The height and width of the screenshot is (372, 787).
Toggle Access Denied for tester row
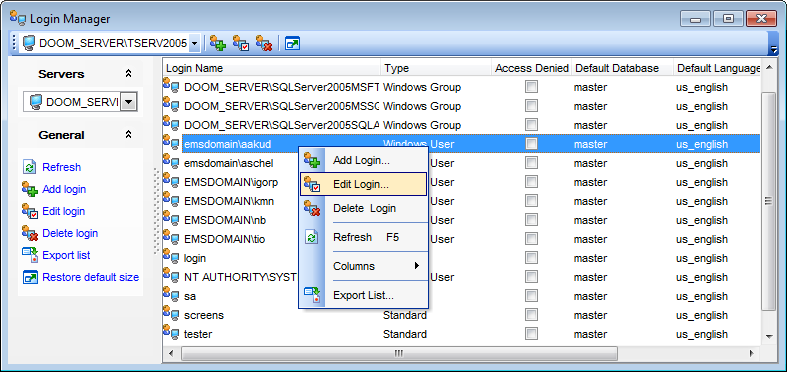pyautogui.click(x=531, y=334)
